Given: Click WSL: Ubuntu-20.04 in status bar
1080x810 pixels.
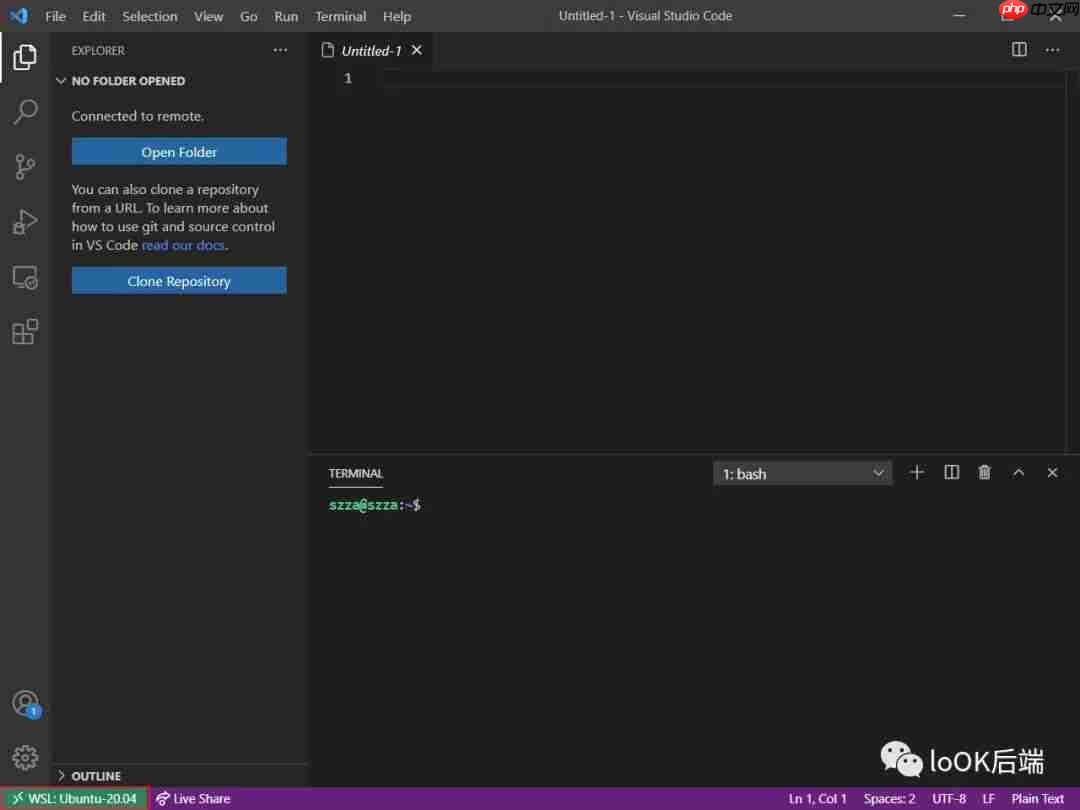Looking at the screenshot, I should (75, 798).
